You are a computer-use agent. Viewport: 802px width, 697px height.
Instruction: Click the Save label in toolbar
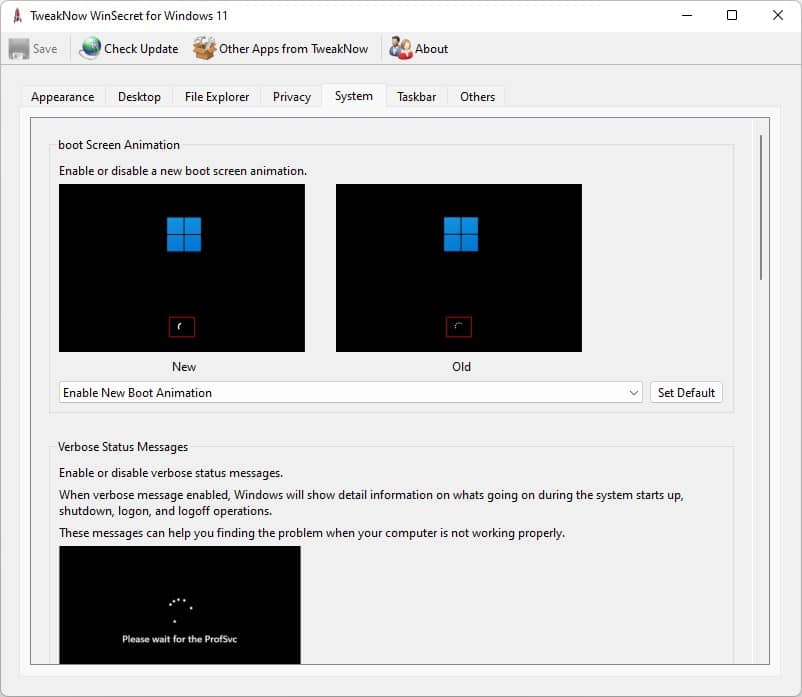pyautogui.click(x=45, y=49)
